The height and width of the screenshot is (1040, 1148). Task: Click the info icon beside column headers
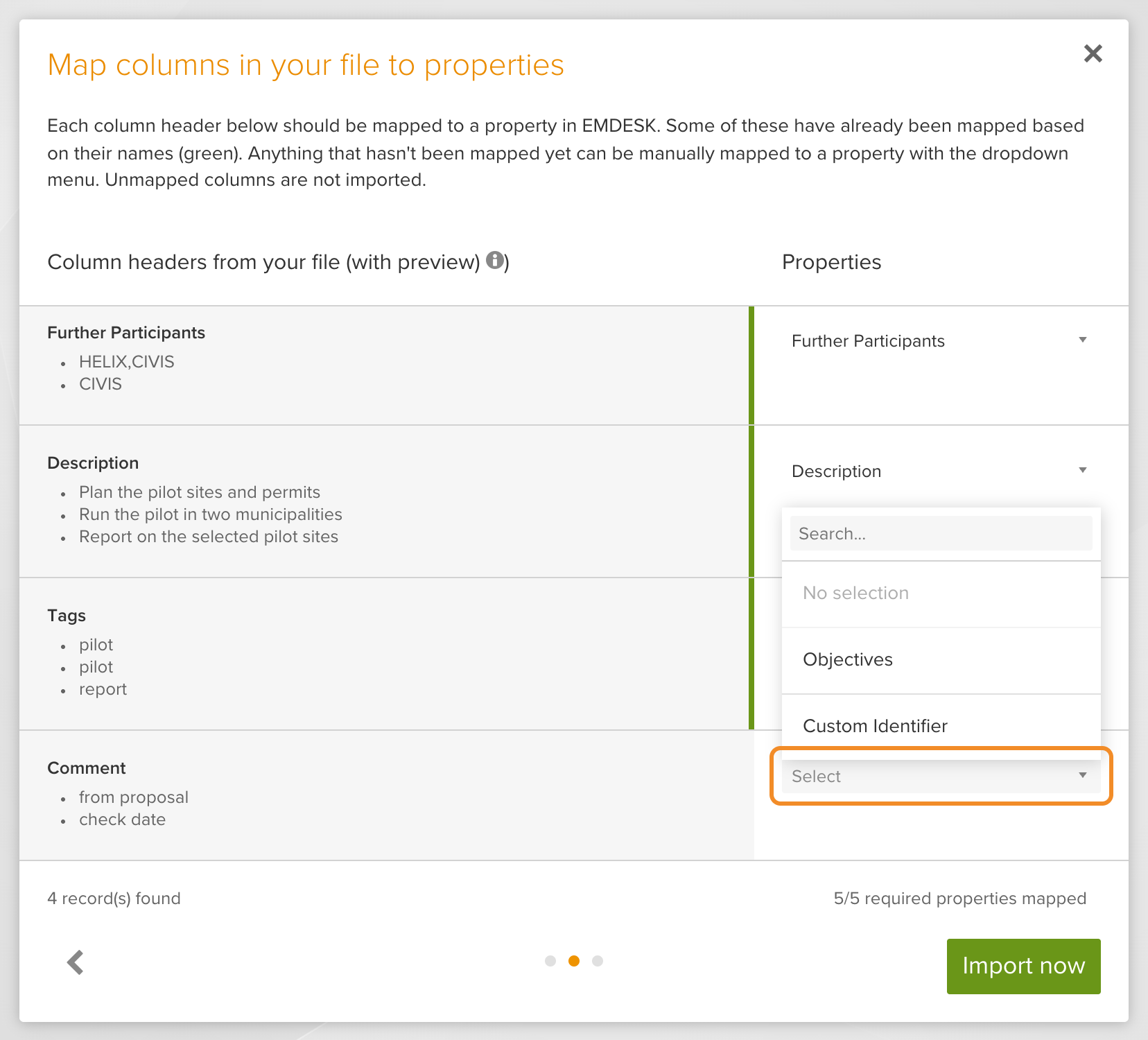(495, 260)
